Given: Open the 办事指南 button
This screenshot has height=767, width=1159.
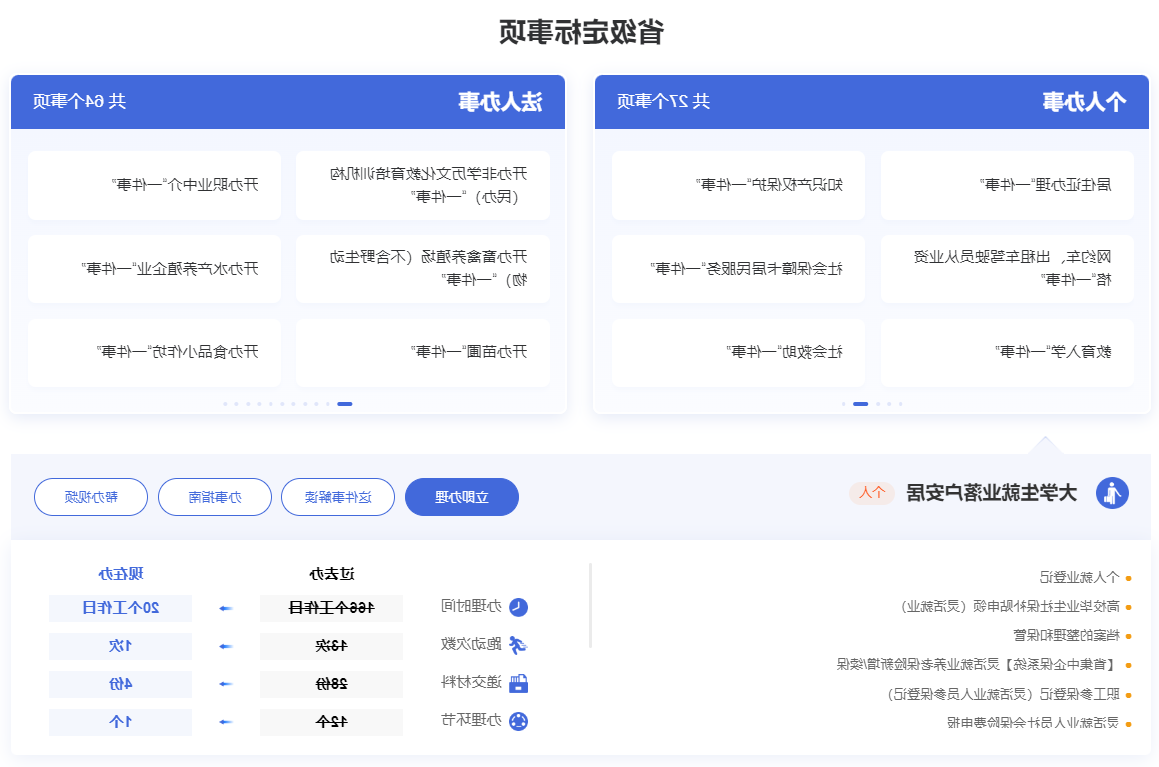Looking at the screenshot, I should pos(215,497).
